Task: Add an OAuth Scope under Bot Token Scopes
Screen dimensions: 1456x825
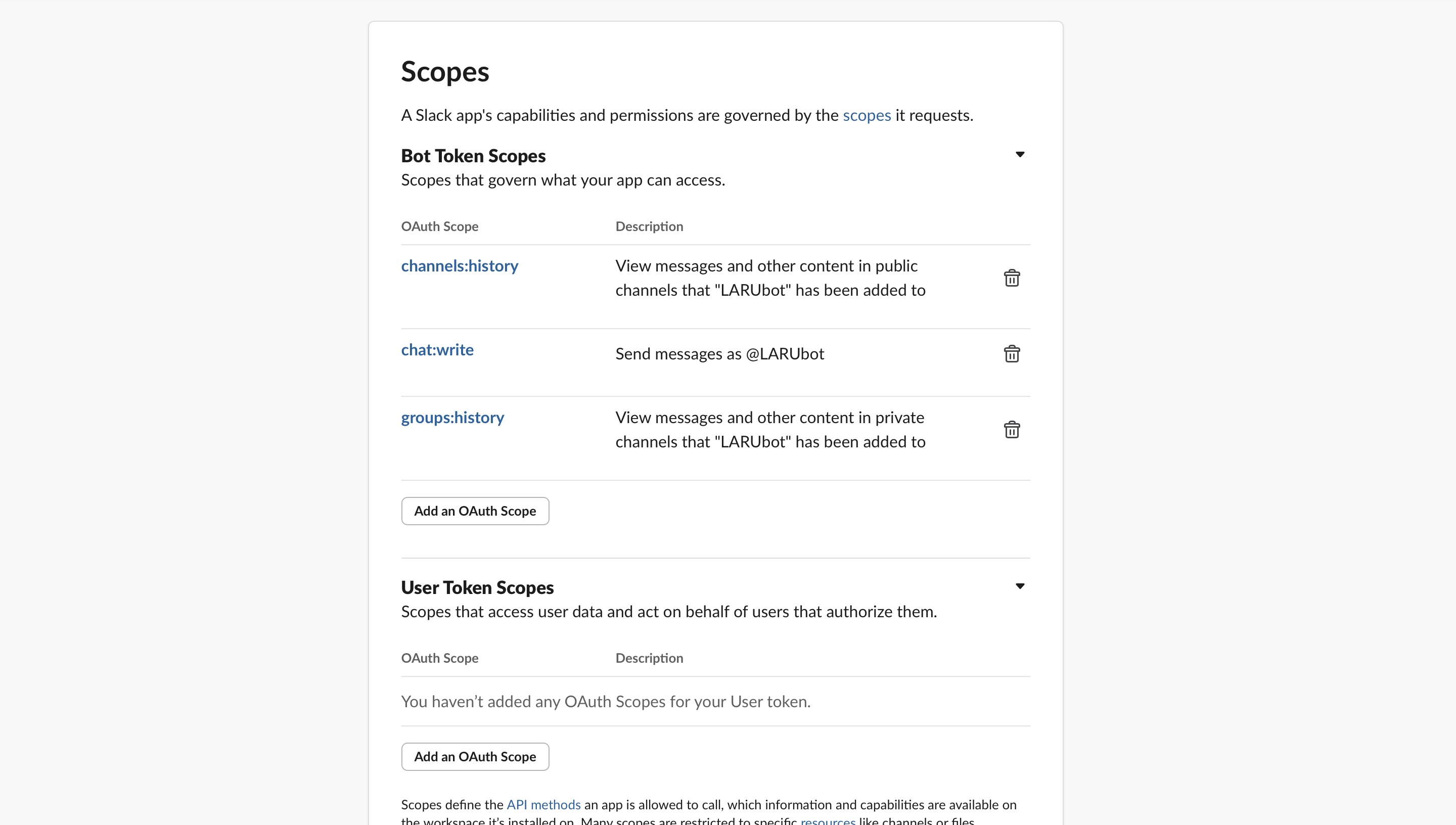Action: [475, 511]
